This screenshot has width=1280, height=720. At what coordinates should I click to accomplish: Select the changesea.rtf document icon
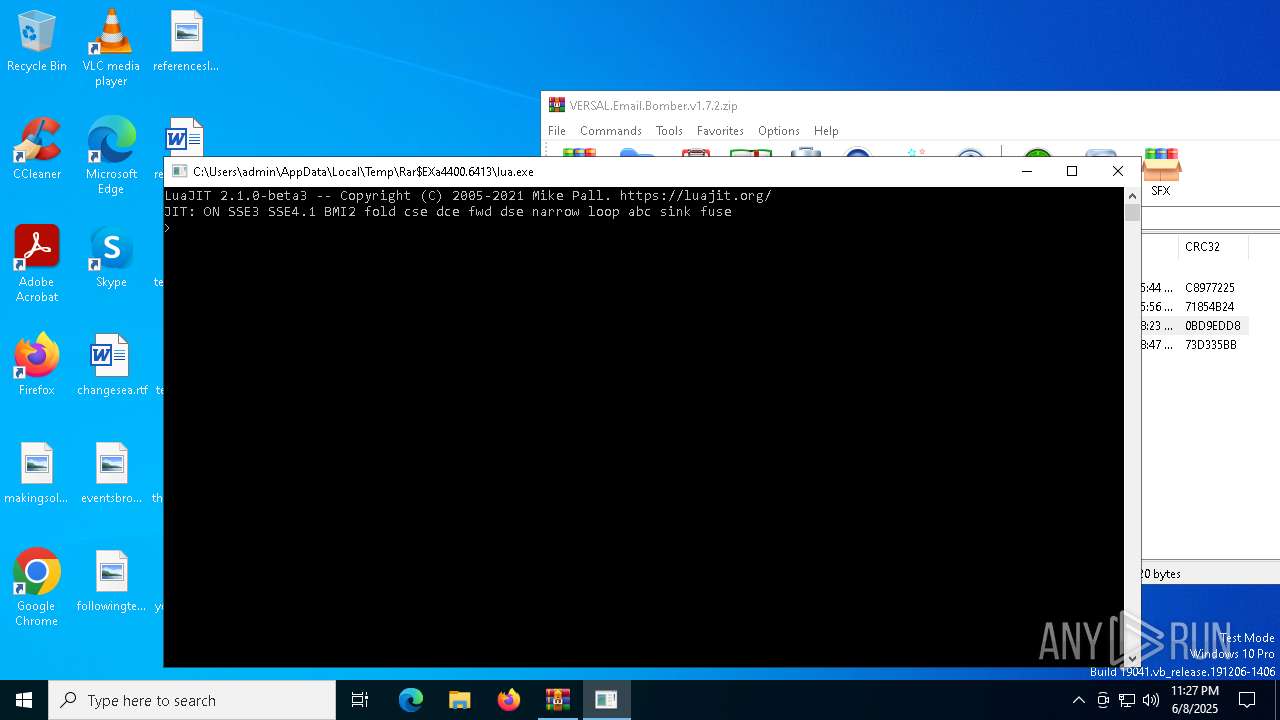(111, 365)
